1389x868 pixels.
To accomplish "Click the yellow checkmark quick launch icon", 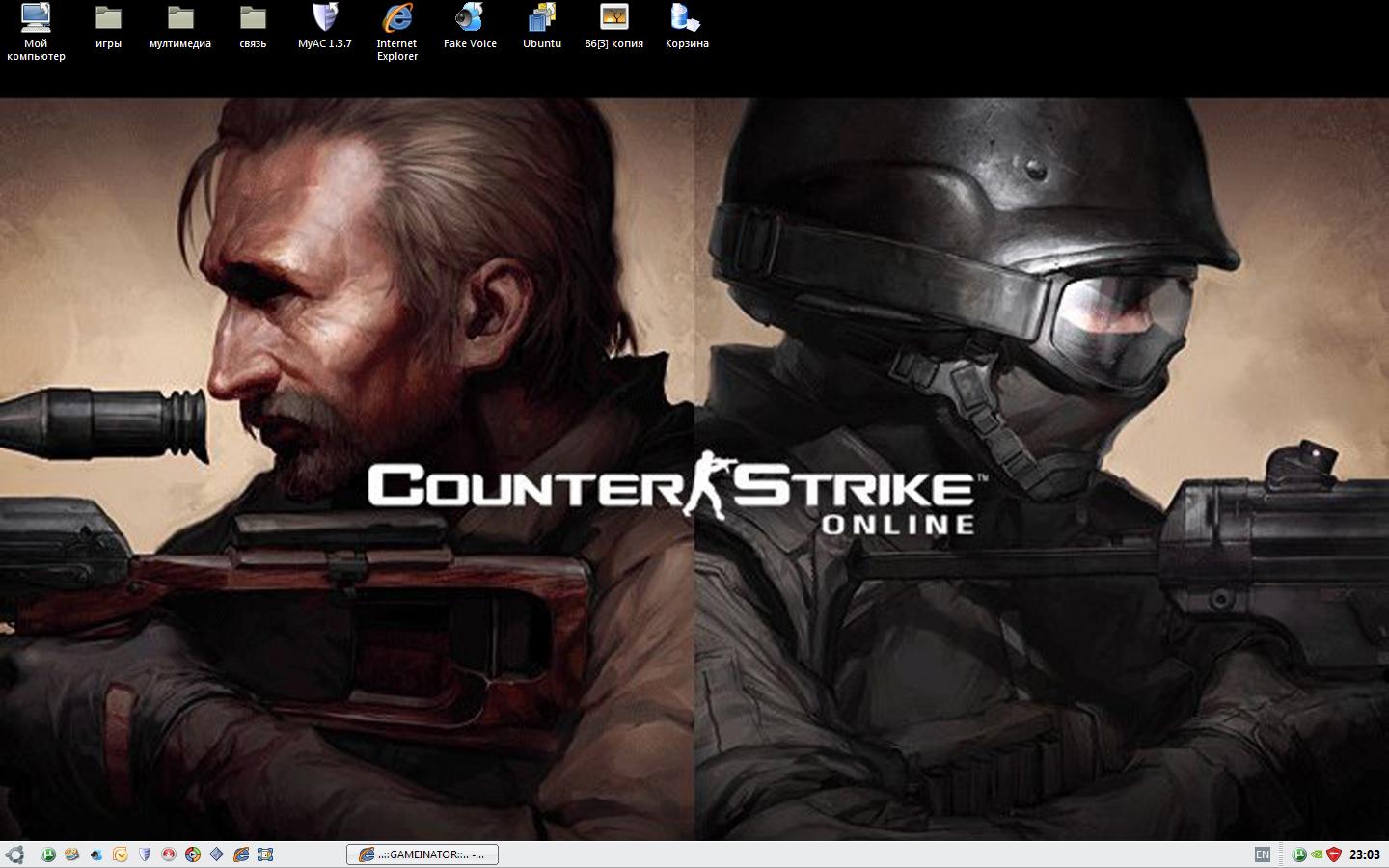I will coord(121,854).
